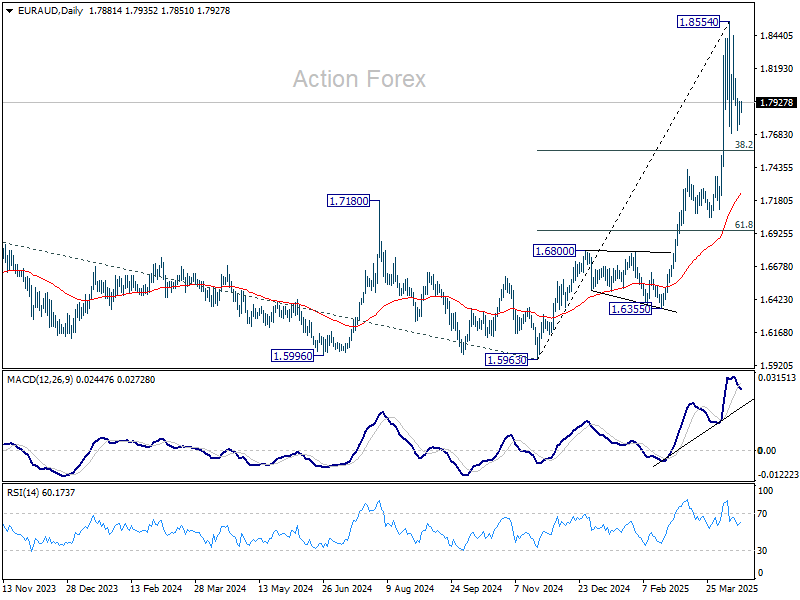Click the 1.71800 high price label
Image resolution: width=800 pixels, height=600 pixels.
[x=348, y=201]
